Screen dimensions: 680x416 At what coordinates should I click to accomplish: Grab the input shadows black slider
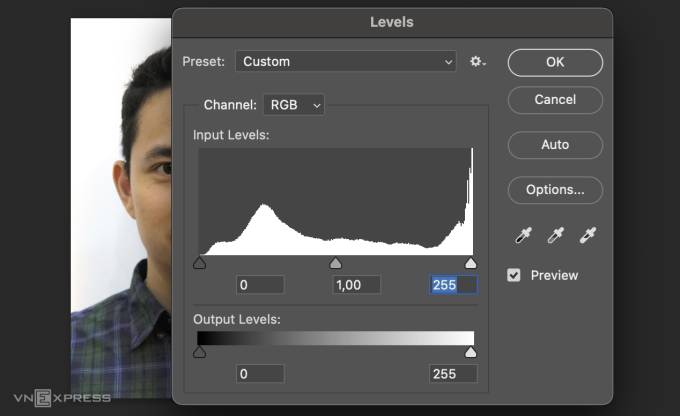tap(199, 263)
